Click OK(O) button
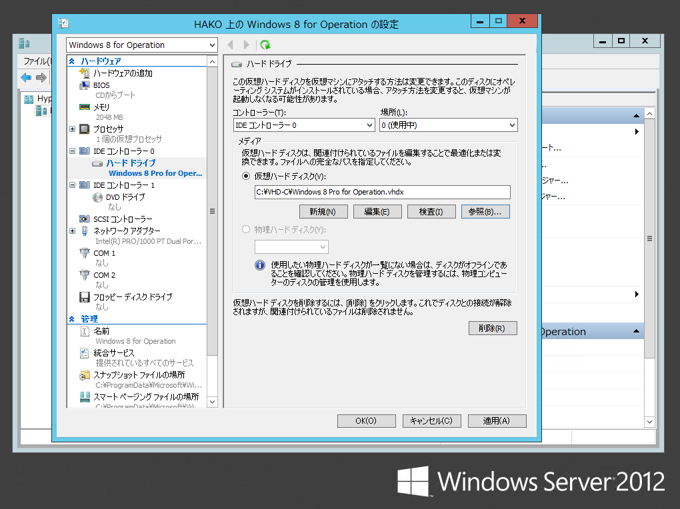 click(x=366, y=421)
